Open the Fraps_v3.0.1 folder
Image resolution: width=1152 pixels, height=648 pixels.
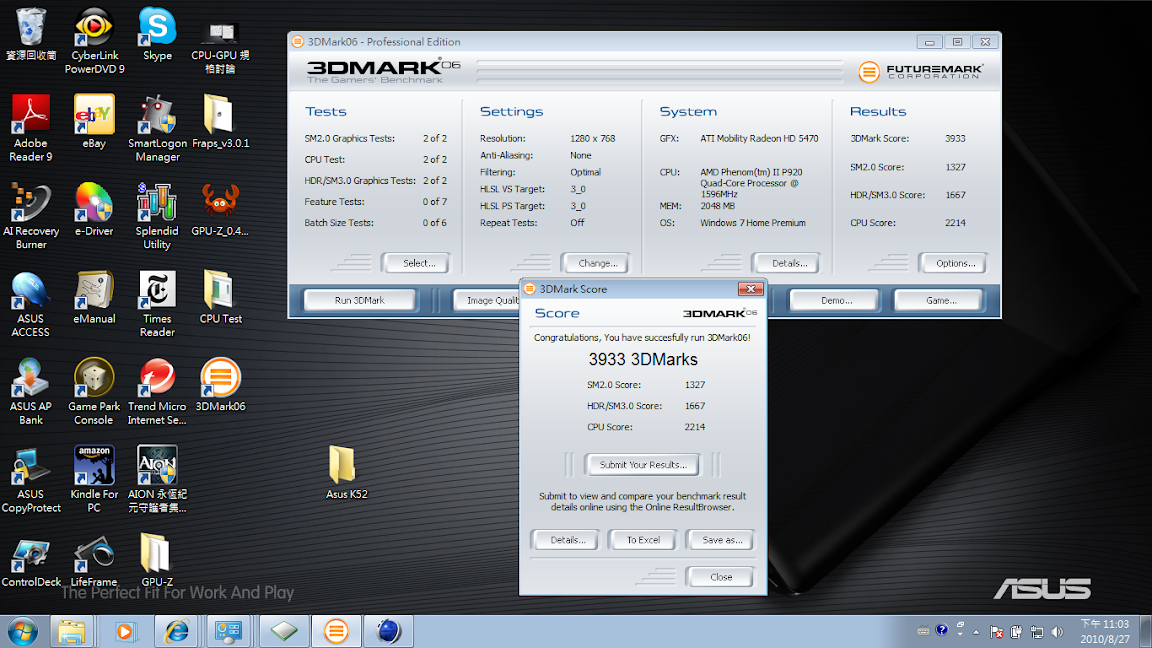pyautogui.click(x=220, y=121)
